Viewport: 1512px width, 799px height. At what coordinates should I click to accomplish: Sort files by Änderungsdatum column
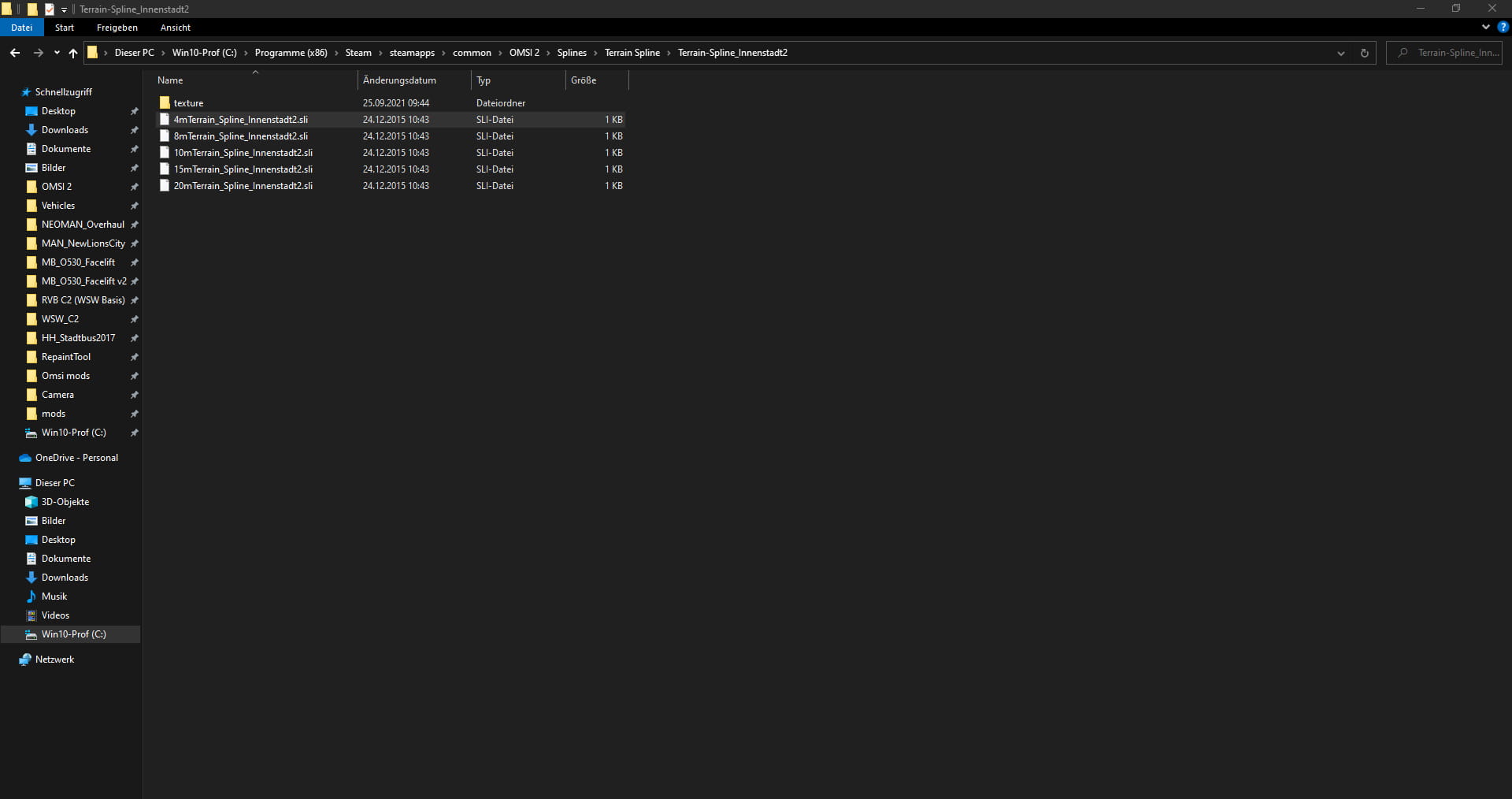(399, 80)
